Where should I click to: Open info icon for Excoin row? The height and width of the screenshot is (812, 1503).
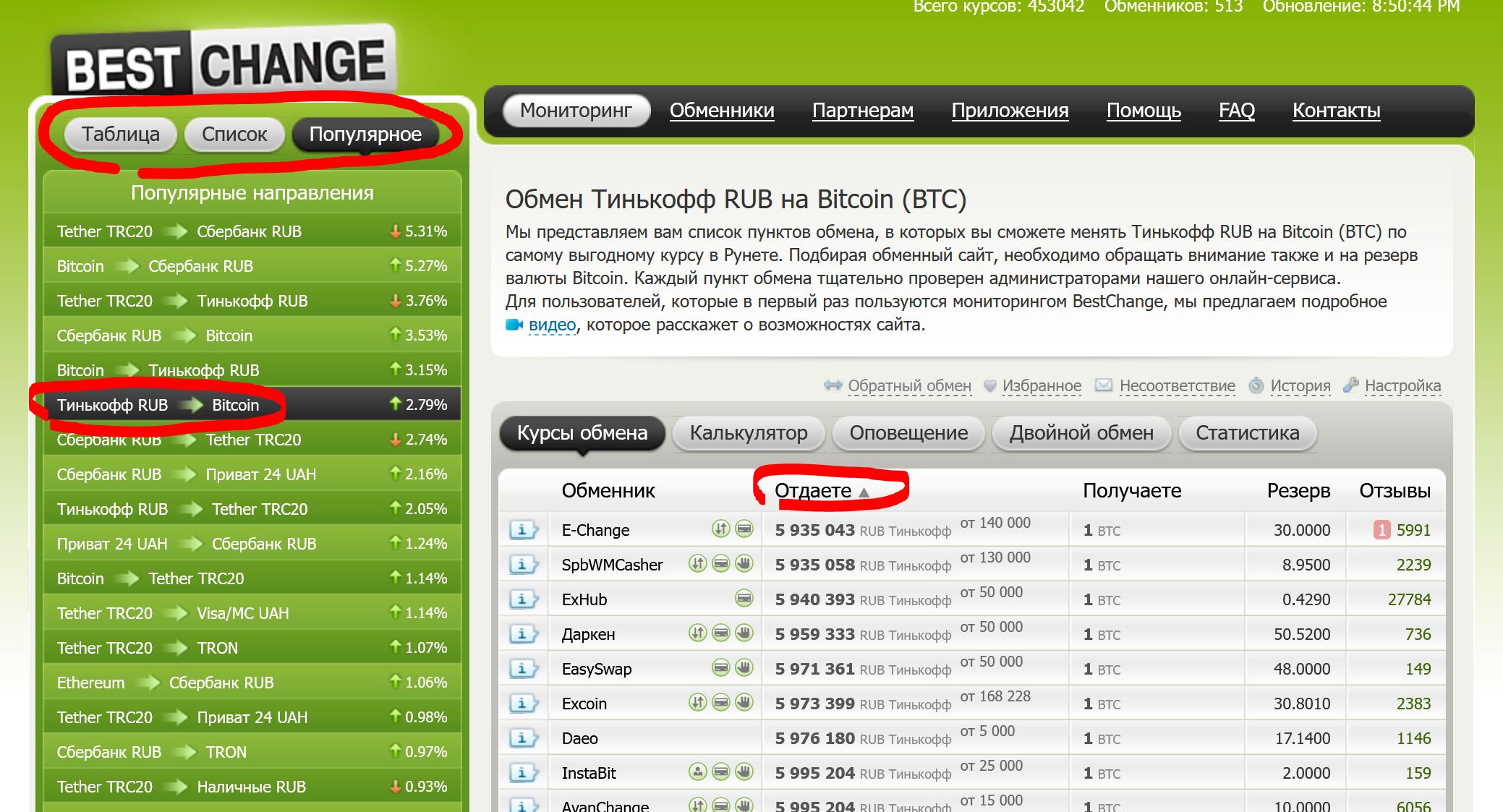click(523, 704)
